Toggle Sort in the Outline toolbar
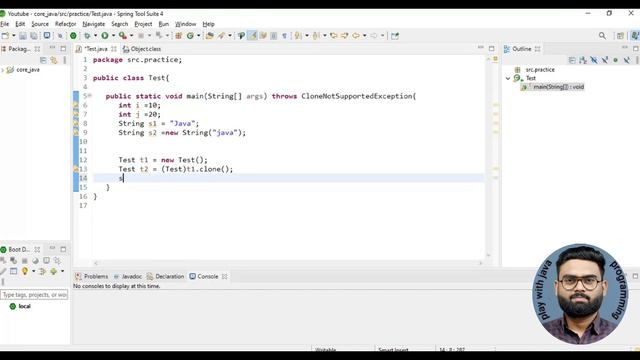The height and width of the screenshot is (360, 640). (x=583, y=60)
